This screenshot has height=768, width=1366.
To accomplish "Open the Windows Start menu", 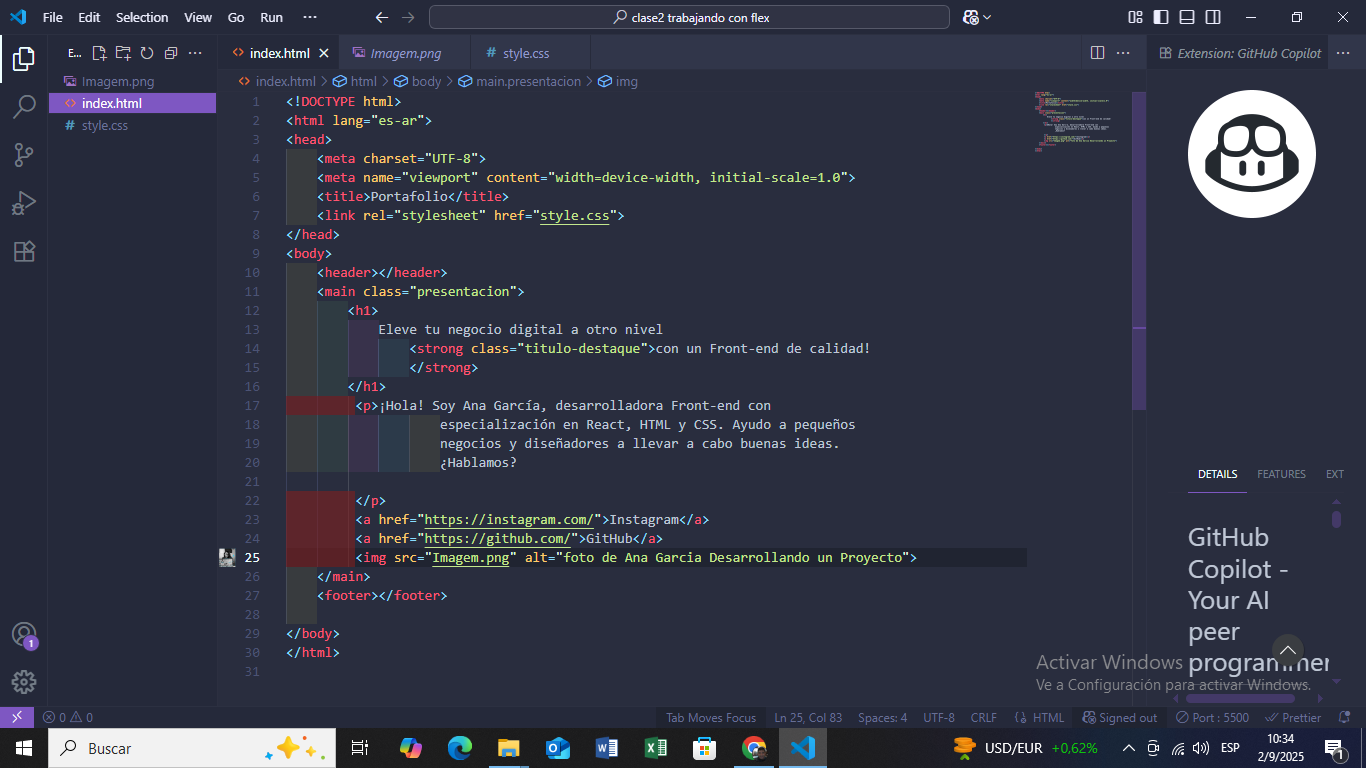I will point(23,748).
